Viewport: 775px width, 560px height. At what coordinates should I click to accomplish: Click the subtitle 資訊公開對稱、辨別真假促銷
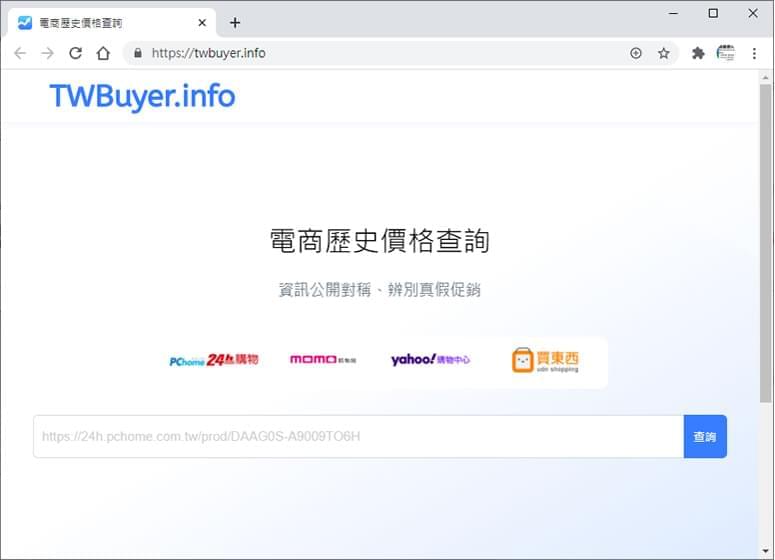point(380,290)
